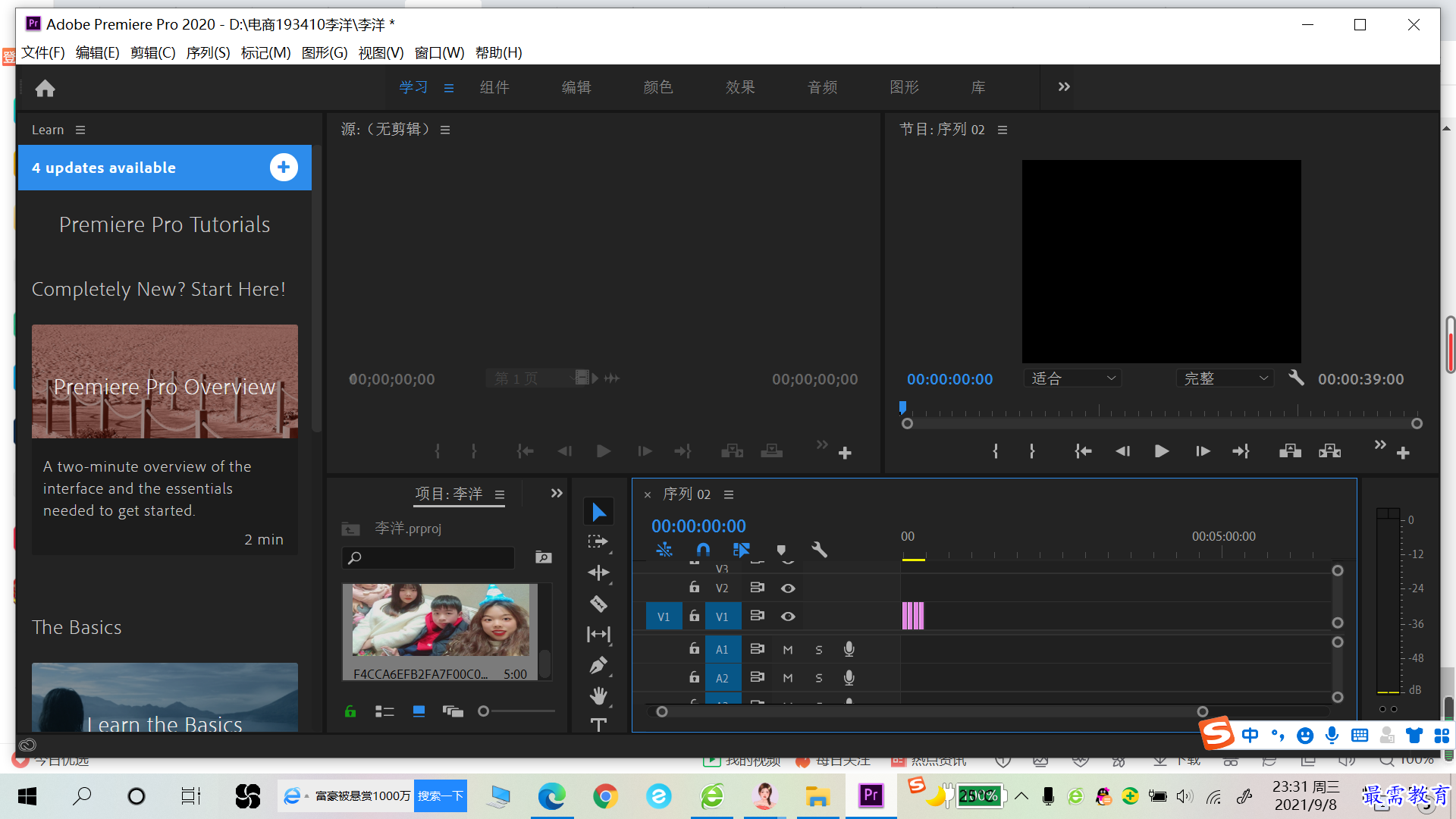Select the Selection tool arrow
1456x819 pixels.
(x=598, y=512)
